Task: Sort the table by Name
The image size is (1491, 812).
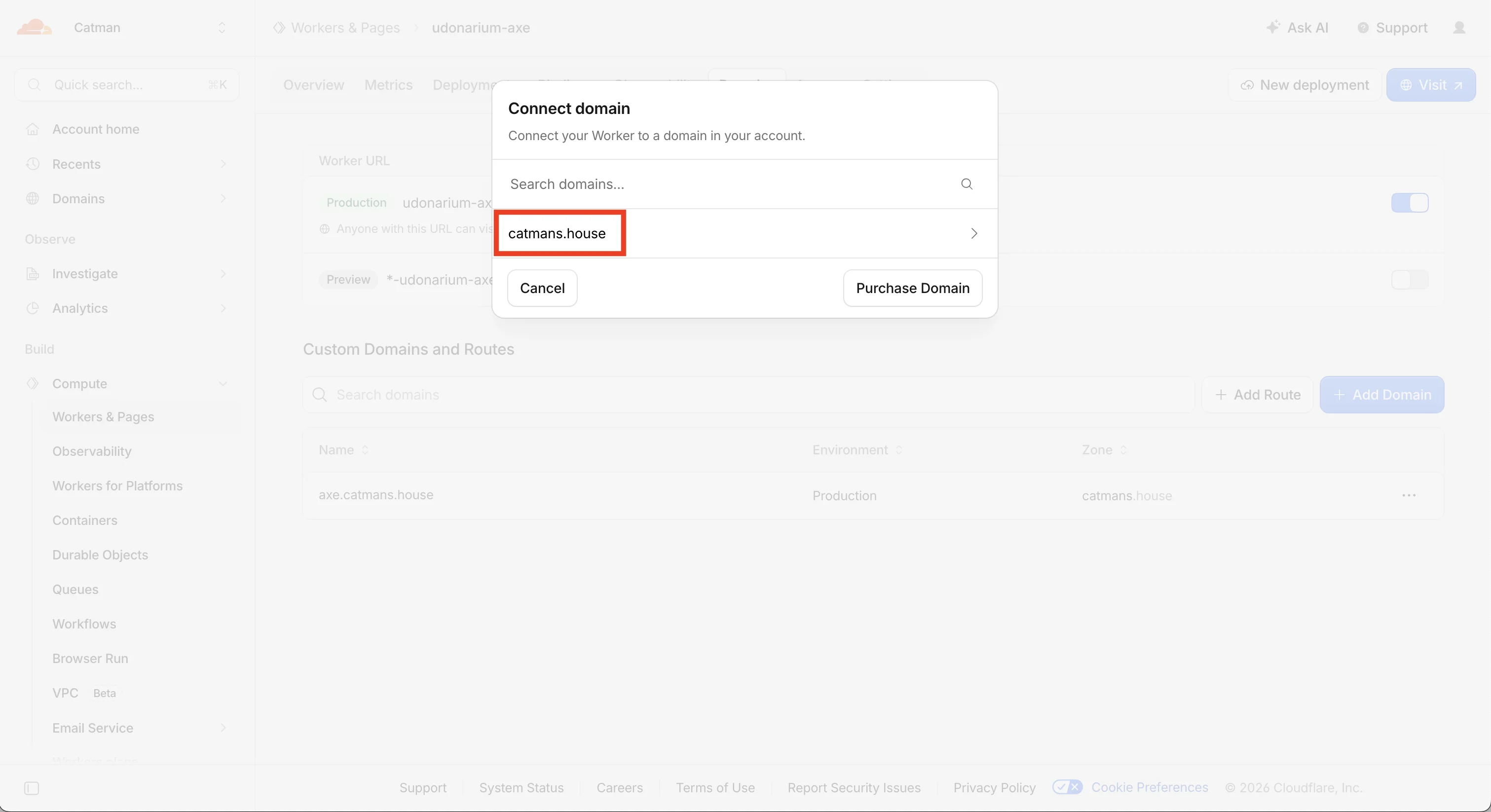Action: tap(344, 450)
